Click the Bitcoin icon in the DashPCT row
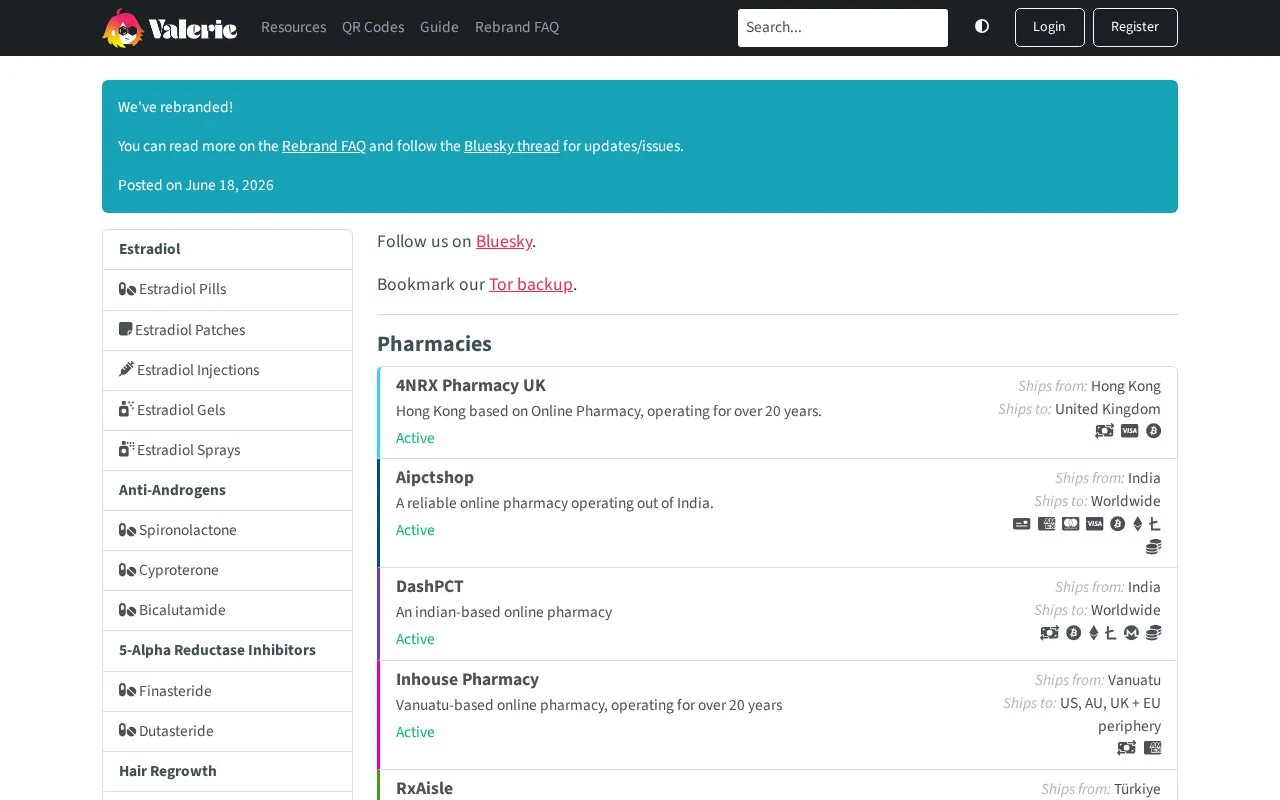 [x=1073, y=633]
